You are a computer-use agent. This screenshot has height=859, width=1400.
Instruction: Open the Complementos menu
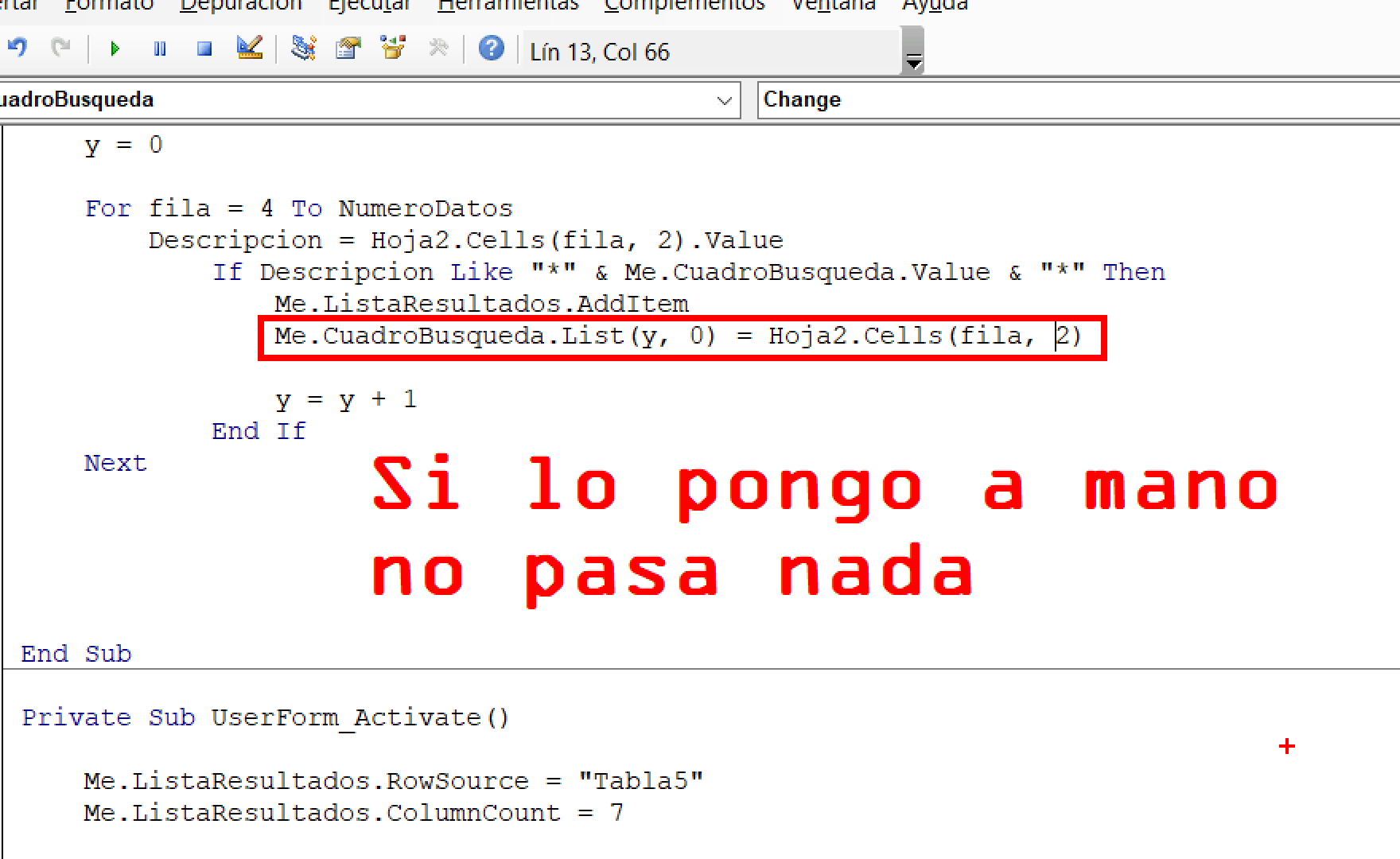click(x=685, y=6)
